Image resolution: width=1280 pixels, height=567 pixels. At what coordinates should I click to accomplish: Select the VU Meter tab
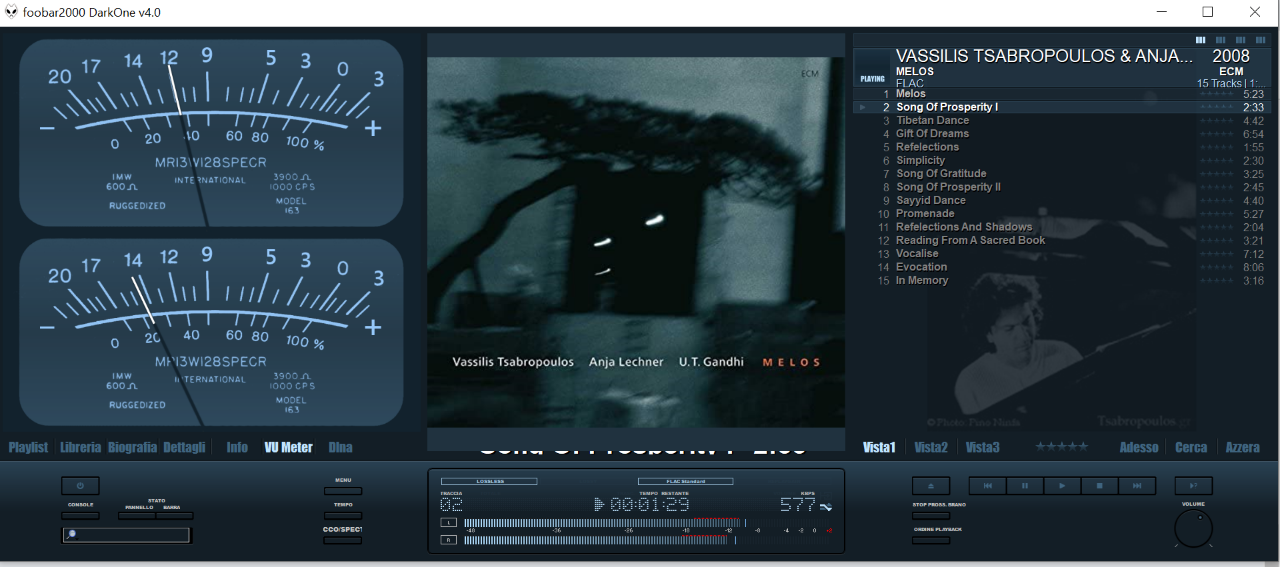(288, 447)
